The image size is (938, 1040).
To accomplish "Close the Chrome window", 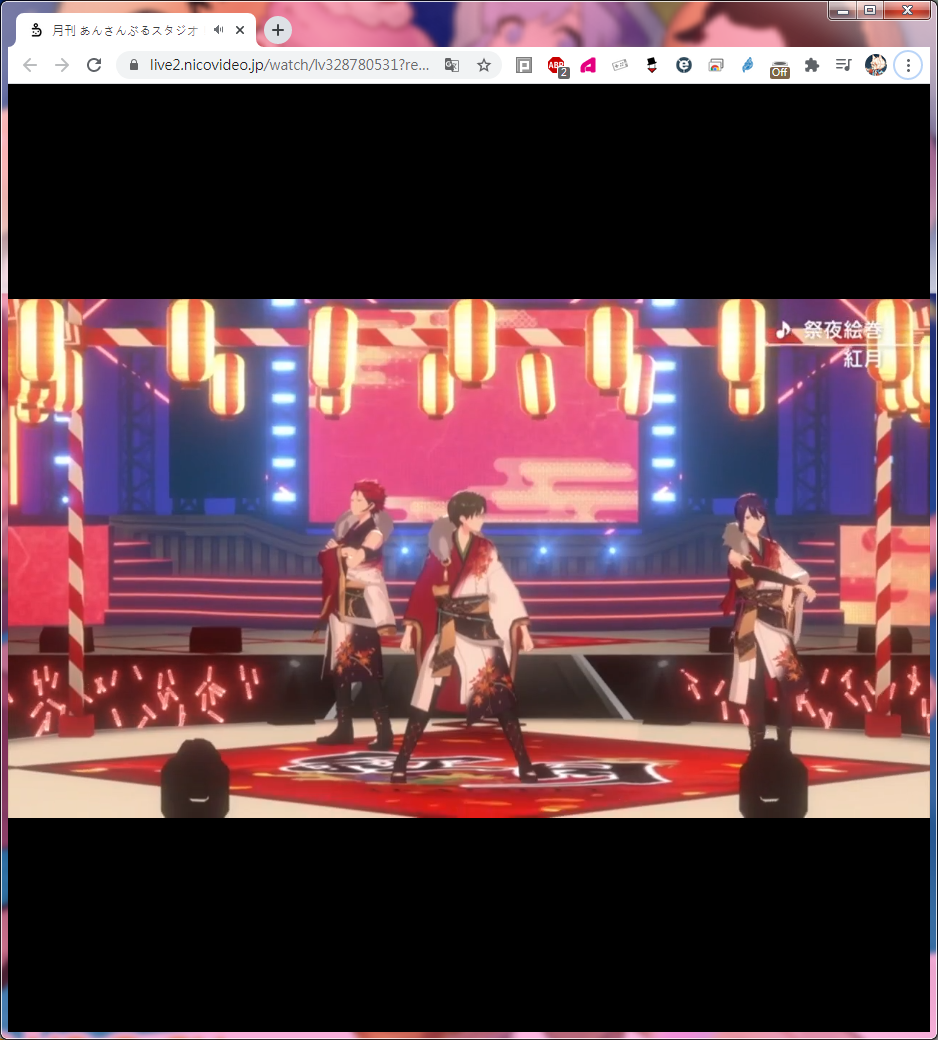I will [x=907, y=10].
